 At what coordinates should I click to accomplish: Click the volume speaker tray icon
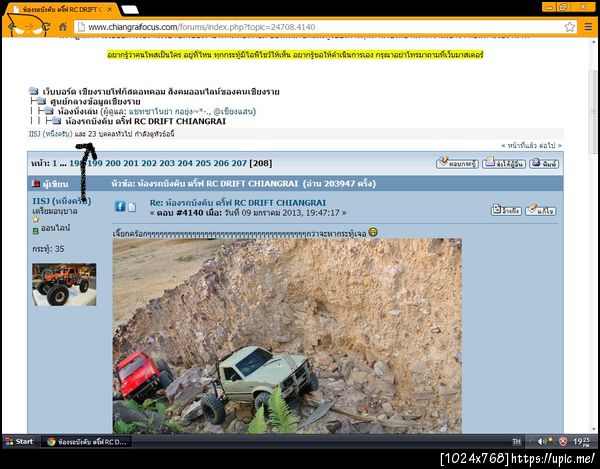pos(541,442)
